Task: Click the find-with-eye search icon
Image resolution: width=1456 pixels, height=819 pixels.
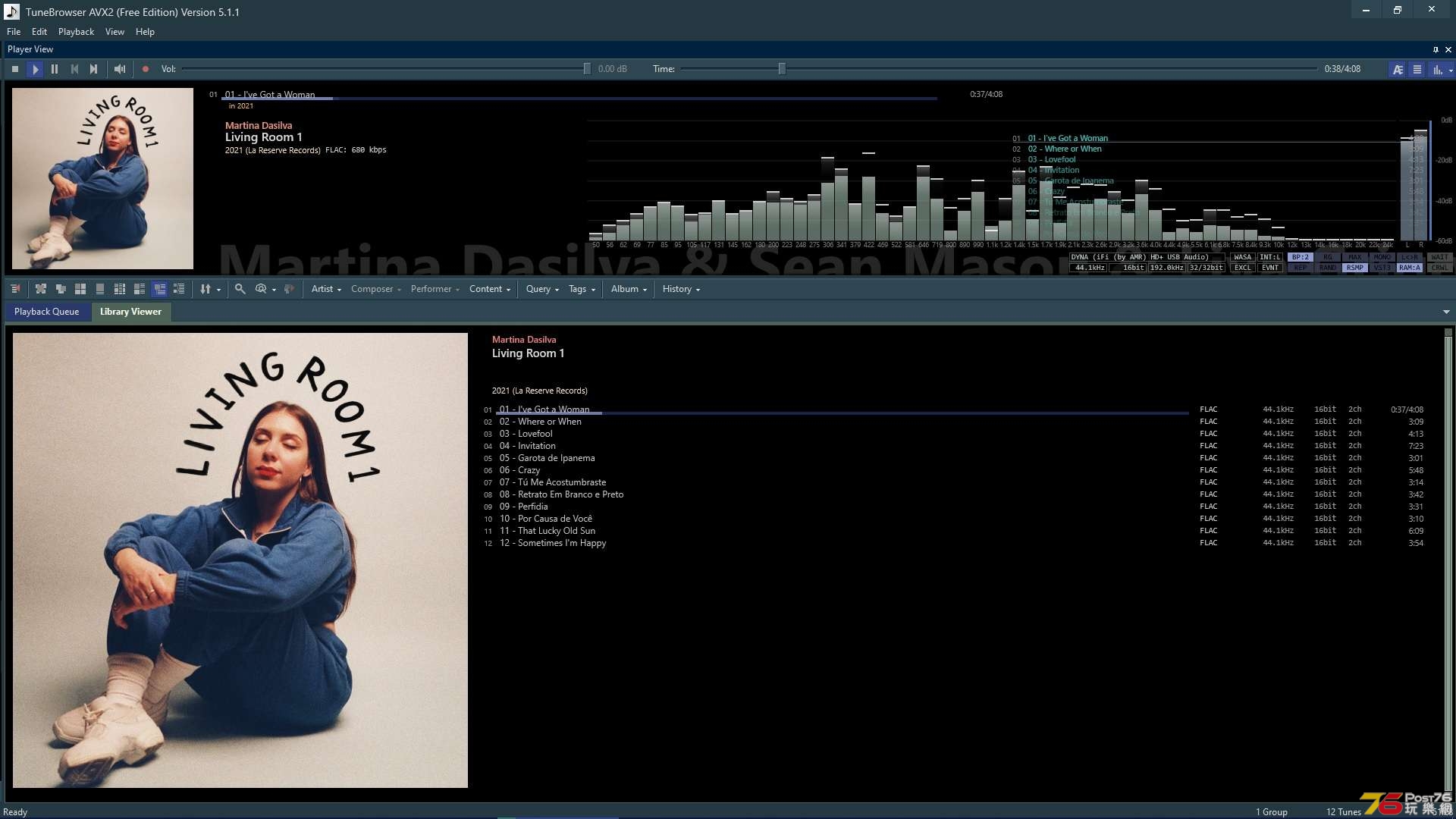Action: [261, 289]
